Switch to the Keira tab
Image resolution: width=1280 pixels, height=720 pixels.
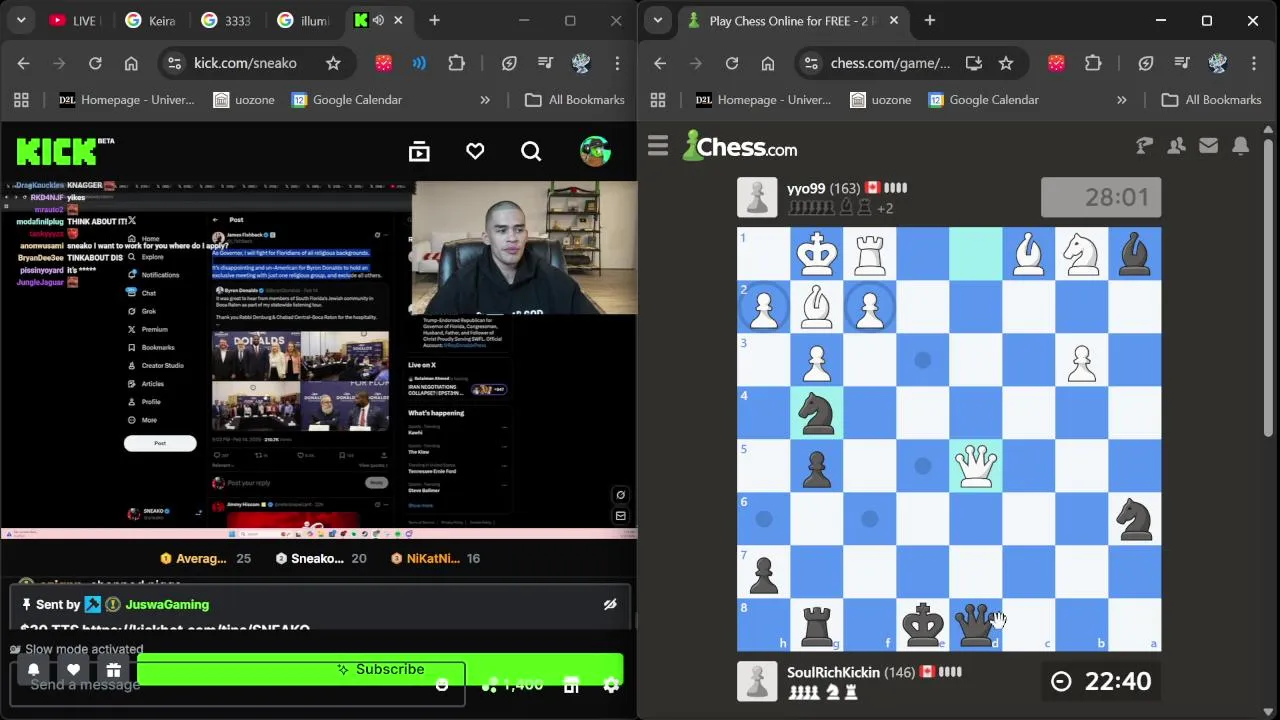pos(152,20)
